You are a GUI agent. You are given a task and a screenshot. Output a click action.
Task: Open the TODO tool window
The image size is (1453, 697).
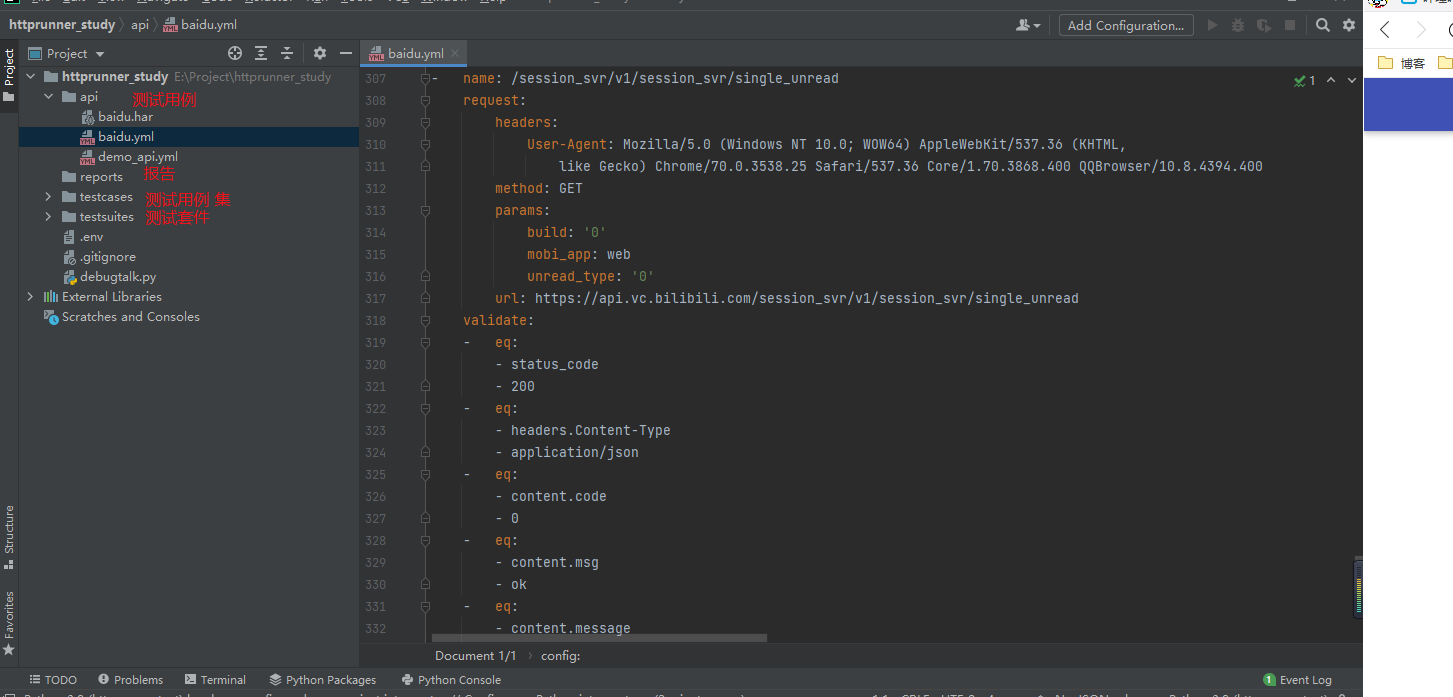[x=53, y=680]
